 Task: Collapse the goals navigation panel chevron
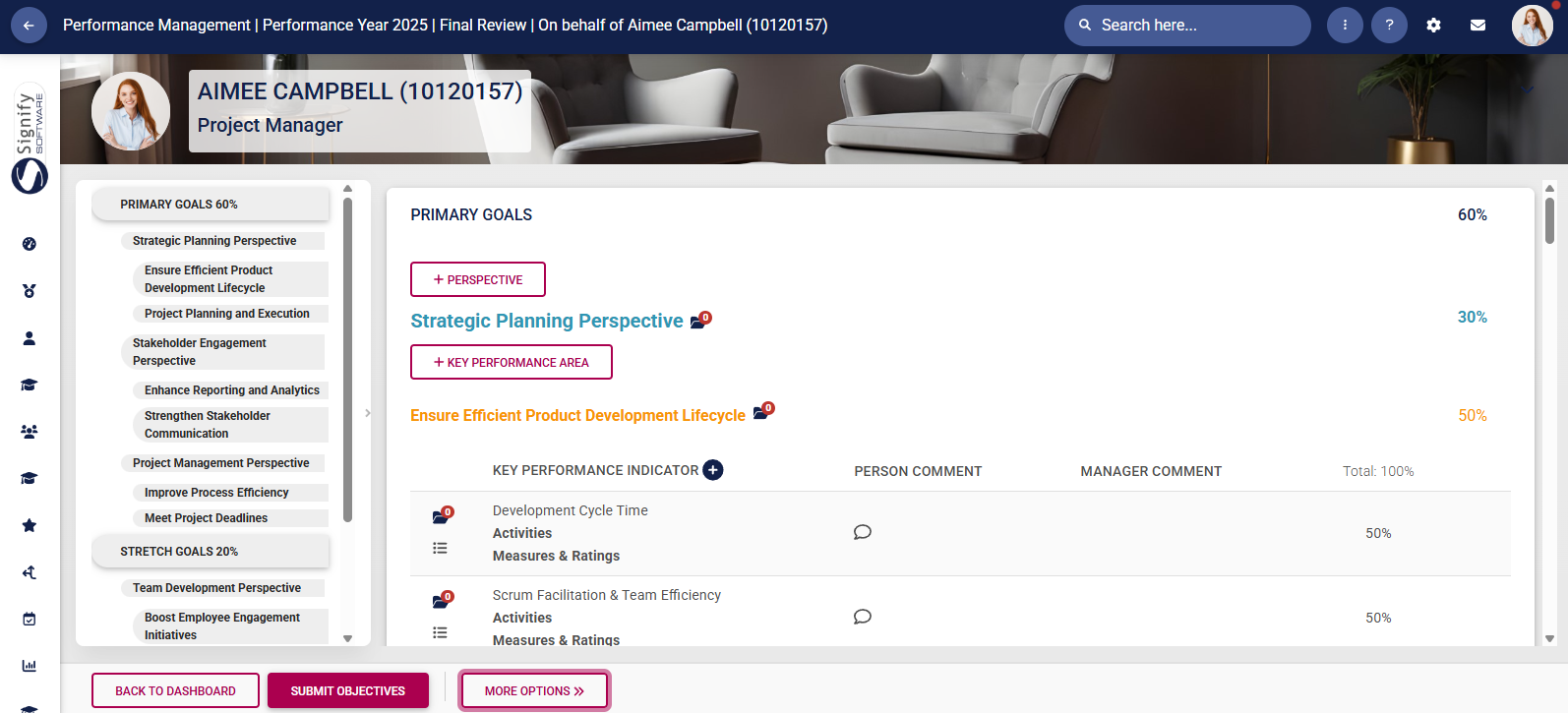point(368,413)
